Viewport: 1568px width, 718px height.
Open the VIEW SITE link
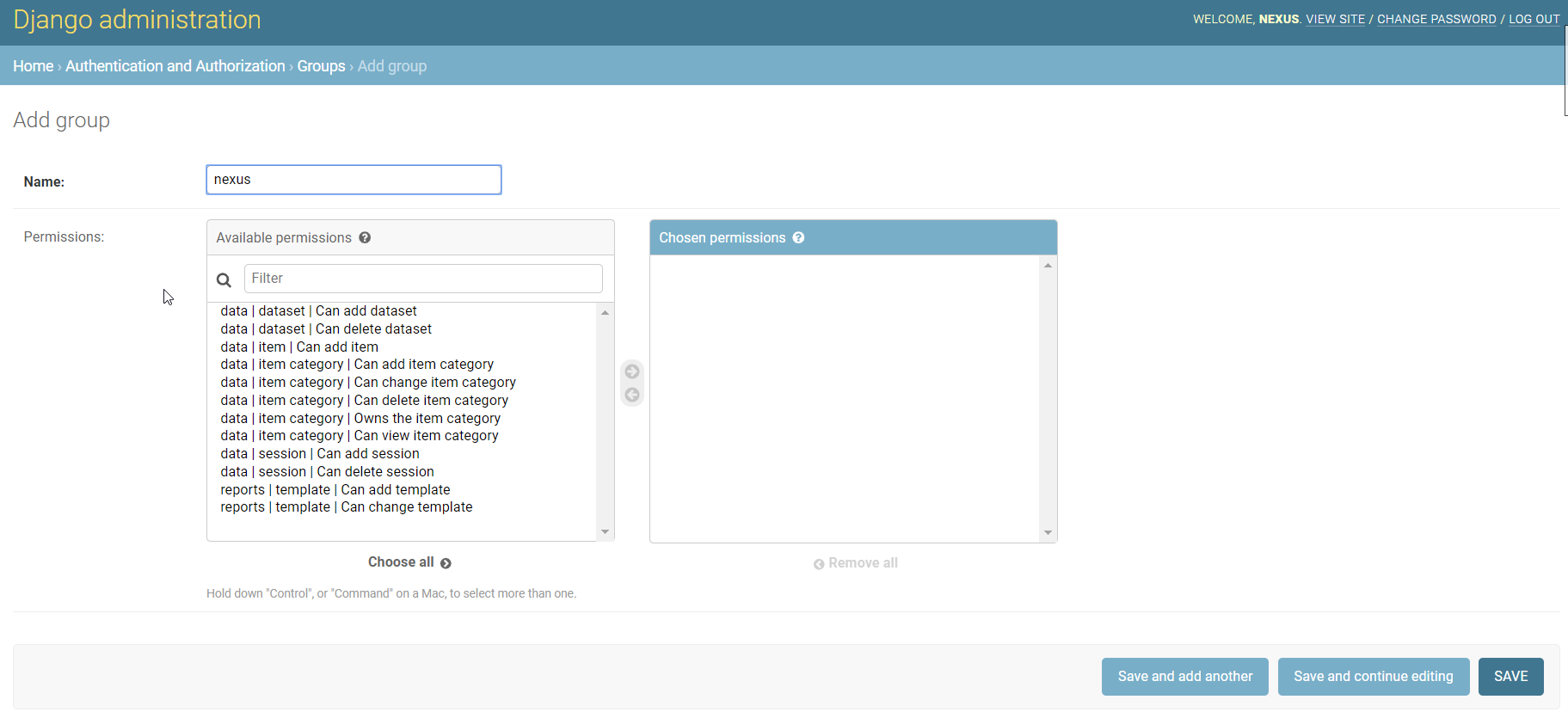click(x=1335, y=19)
